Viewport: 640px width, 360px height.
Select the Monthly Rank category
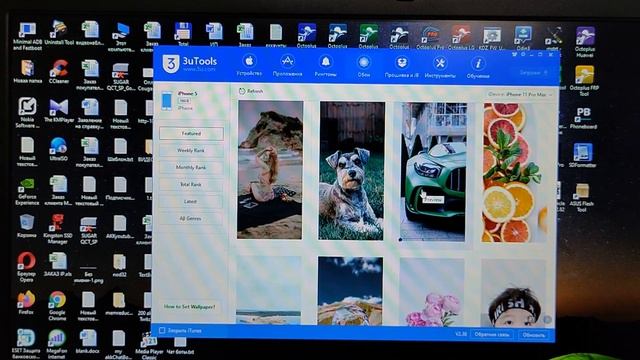(191, 167)
